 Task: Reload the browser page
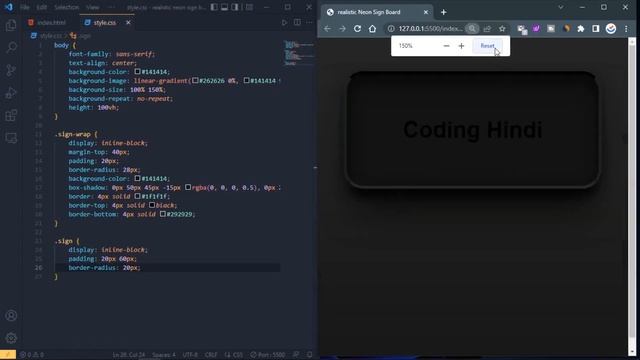(358, 29)
